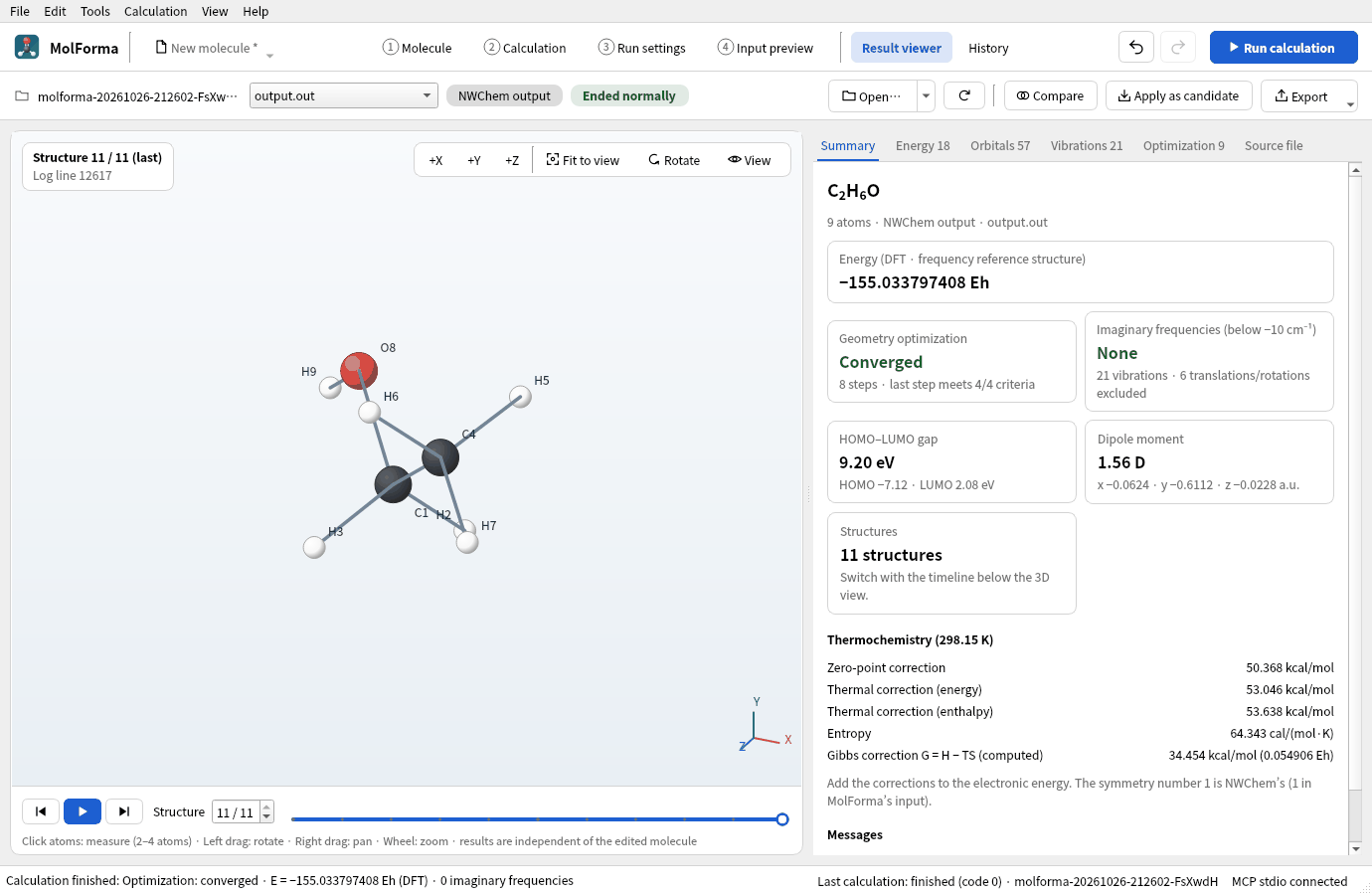The width and height of the screenshot is (1372, 895).
Task: Click the Structure number input field
Action: tap(237, 812)
